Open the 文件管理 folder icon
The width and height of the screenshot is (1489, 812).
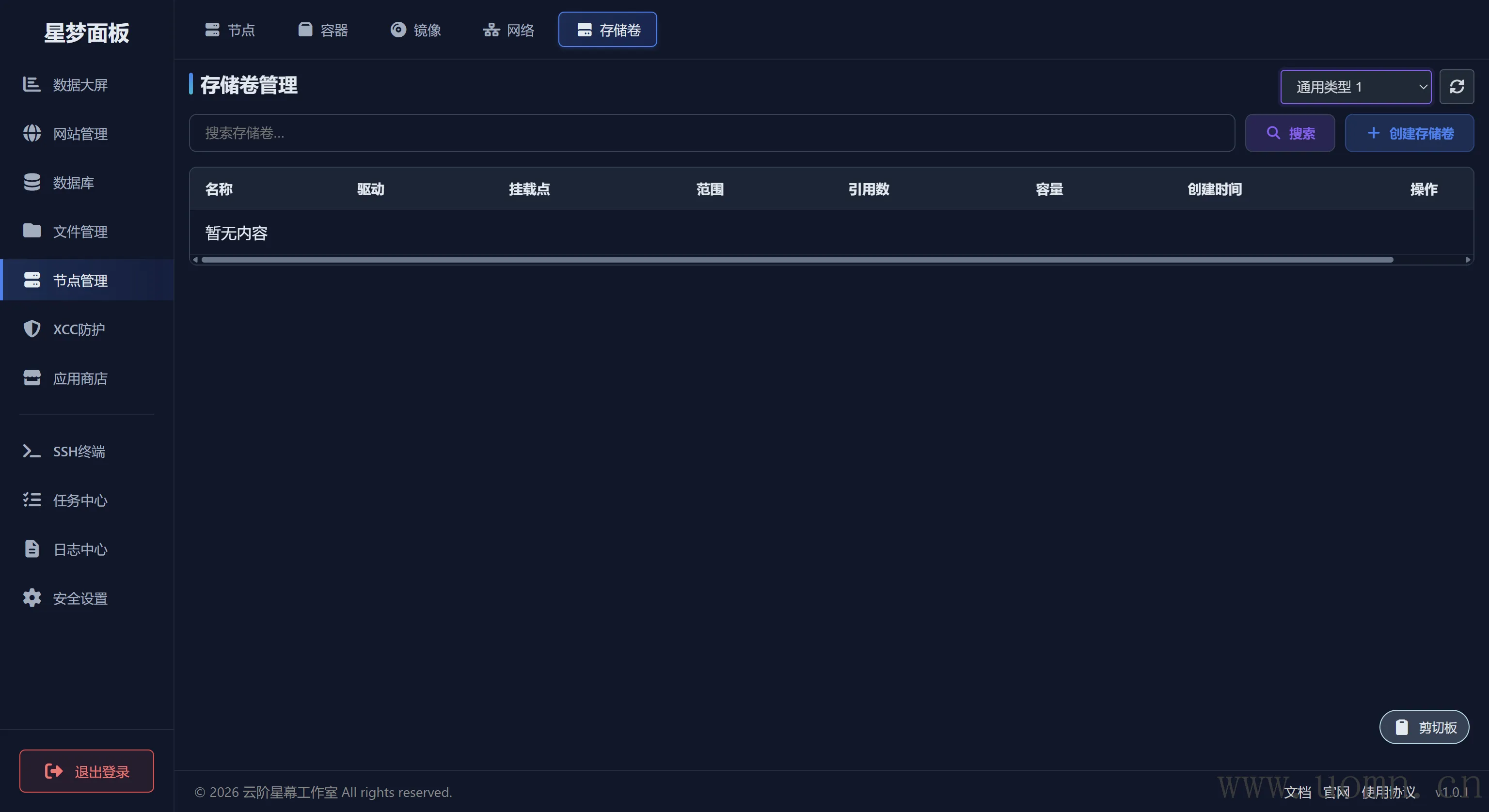click(x=32, y=231)
